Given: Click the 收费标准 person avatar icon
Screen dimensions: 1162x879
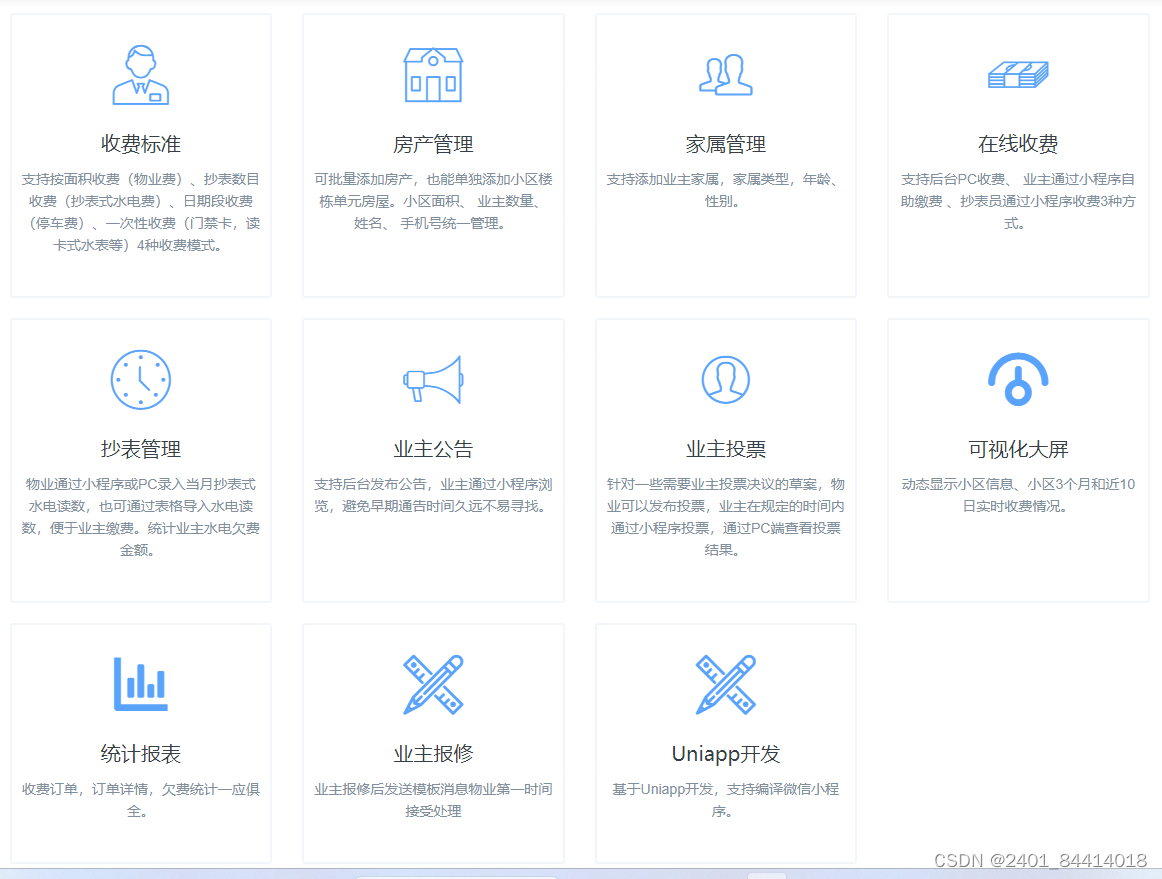Looking at the screenshot, I should (x=140, y=75).
